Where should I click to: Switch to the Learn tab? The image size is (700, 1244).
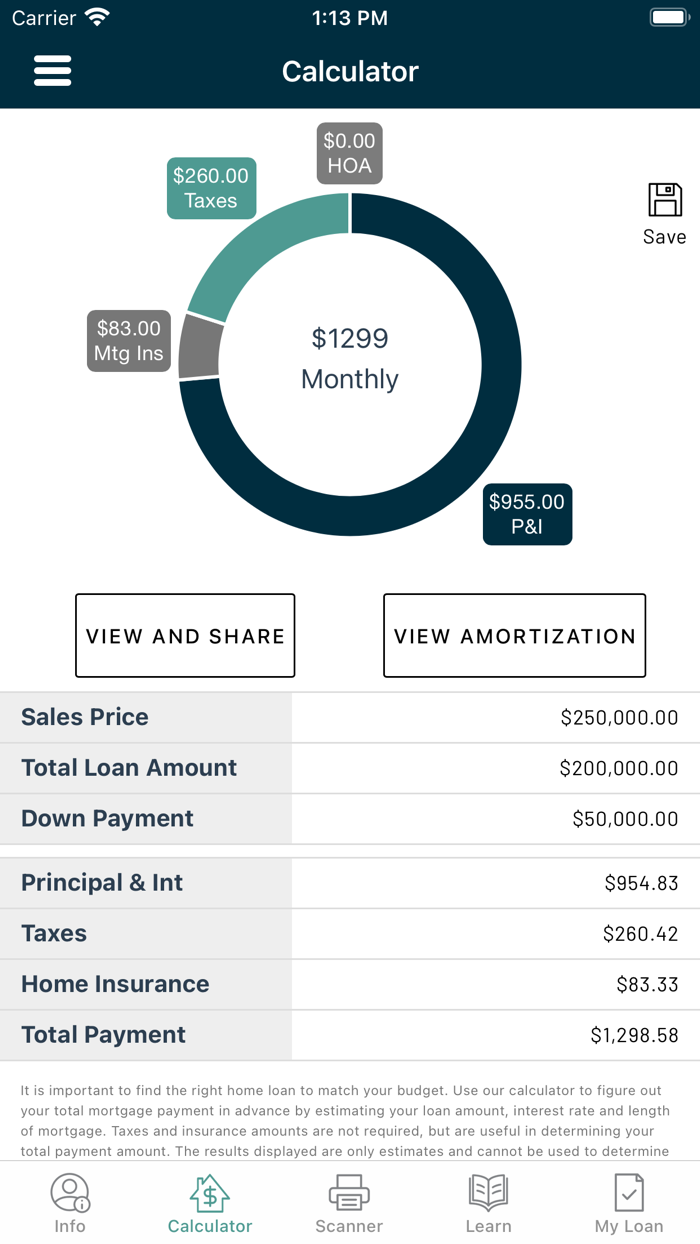(x=489, y=1193)
